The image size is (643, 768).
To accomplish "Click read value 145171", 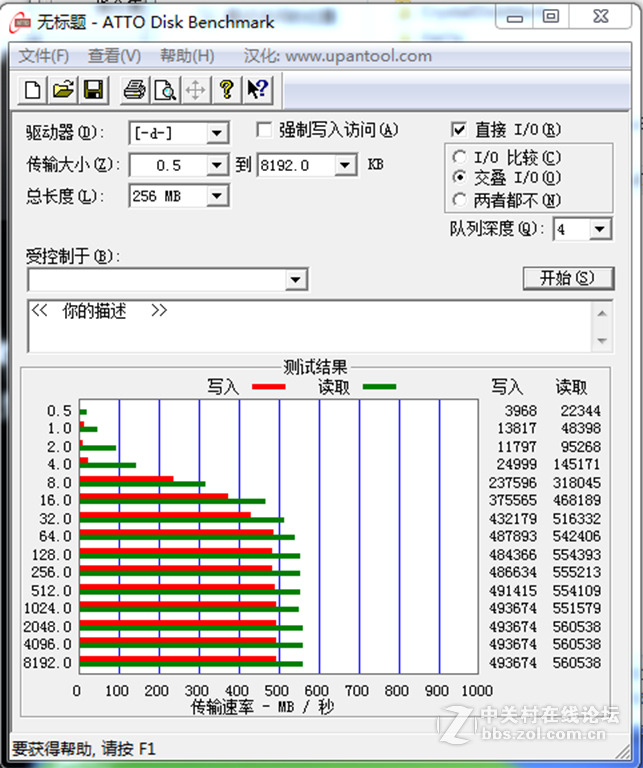I will [x=577, y=464].
